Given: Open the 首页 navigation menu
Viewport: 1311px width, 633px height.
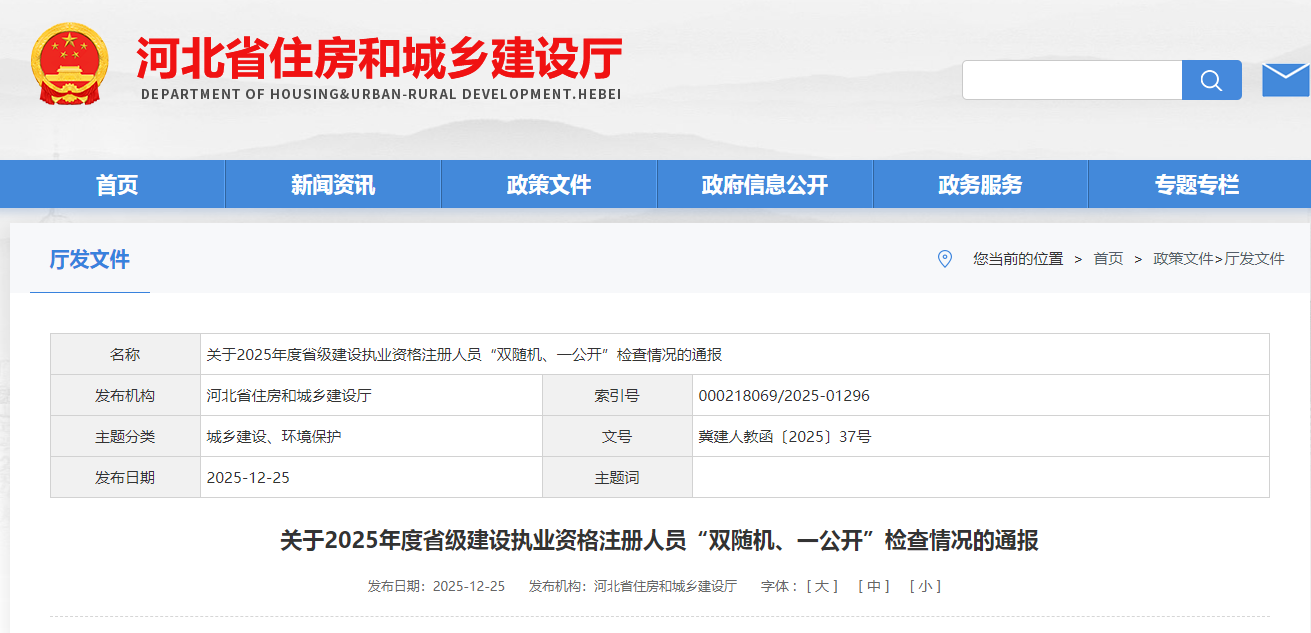Looking at the screenshot, I should tap(117, 185).
